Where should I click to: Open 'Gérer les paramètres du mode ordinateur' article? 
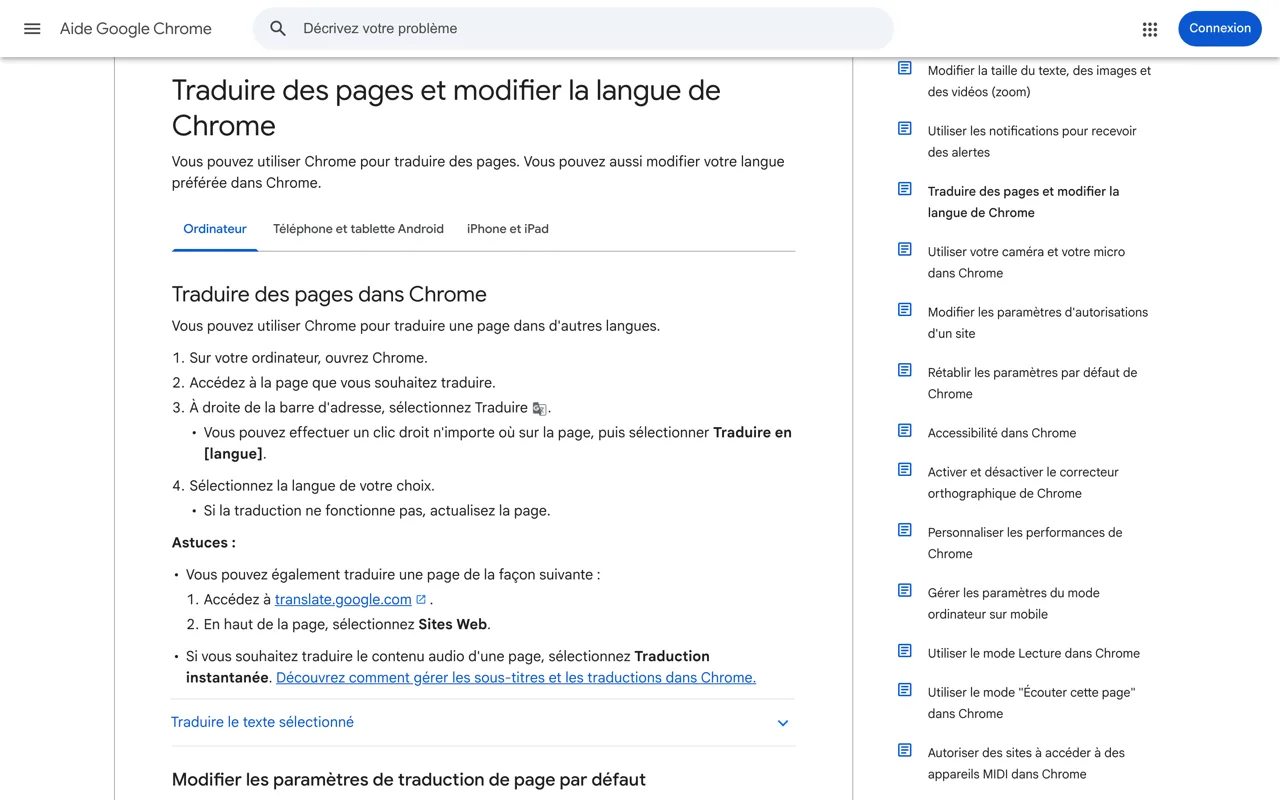[x=1013, y=603]
